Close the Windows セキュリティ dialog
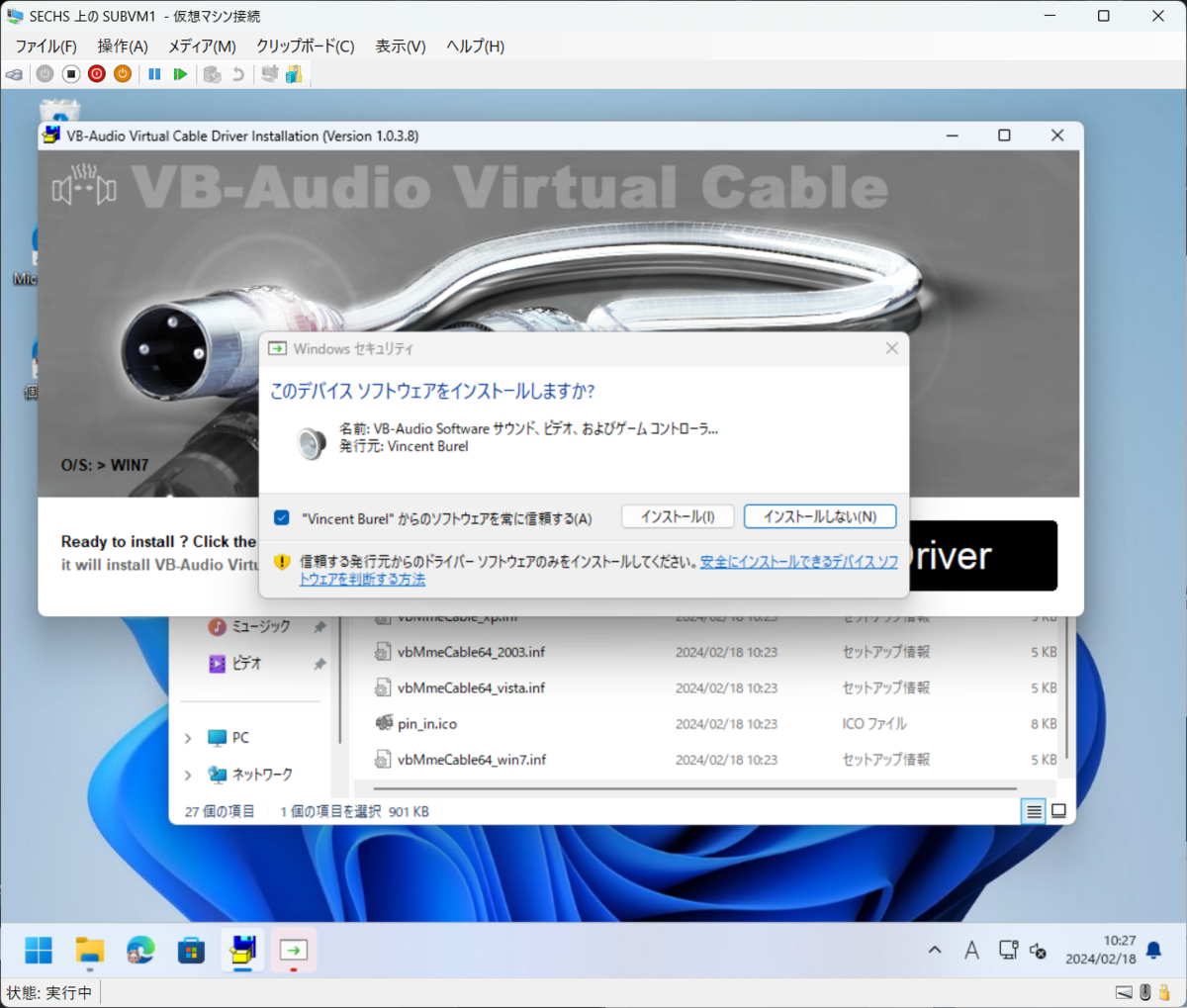 pos(892,348)
